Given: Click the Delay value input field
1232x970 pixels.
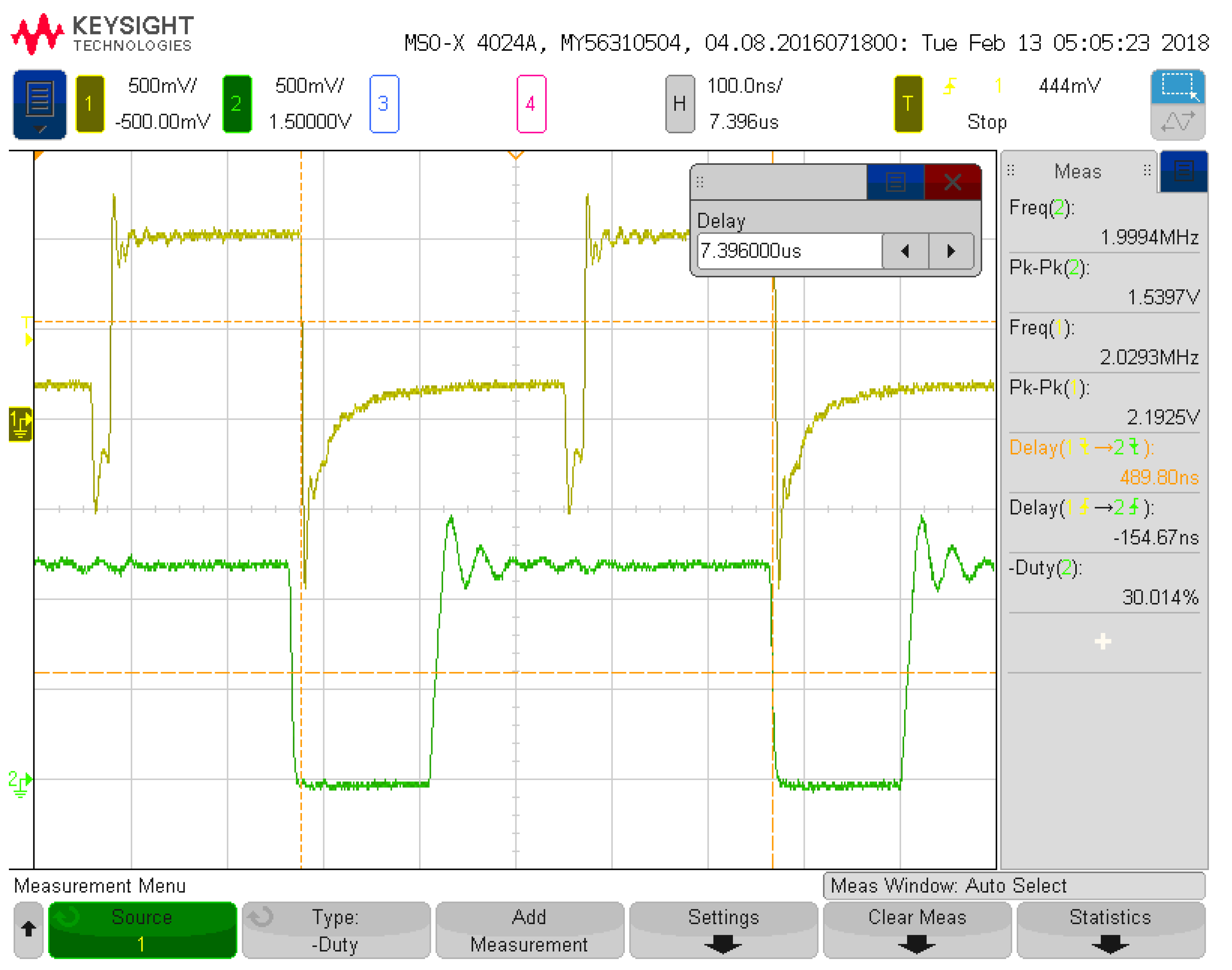Looking at the screenshot, I should [789, 251].
